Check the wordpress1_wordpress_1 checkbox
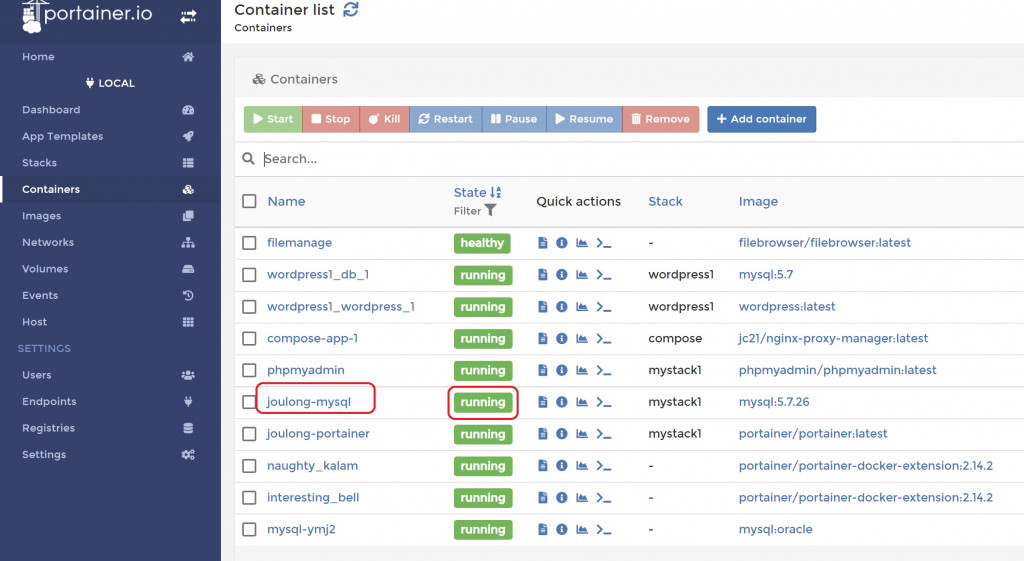The width and height of the screenshot is (1024, 561). click(249, 307)
